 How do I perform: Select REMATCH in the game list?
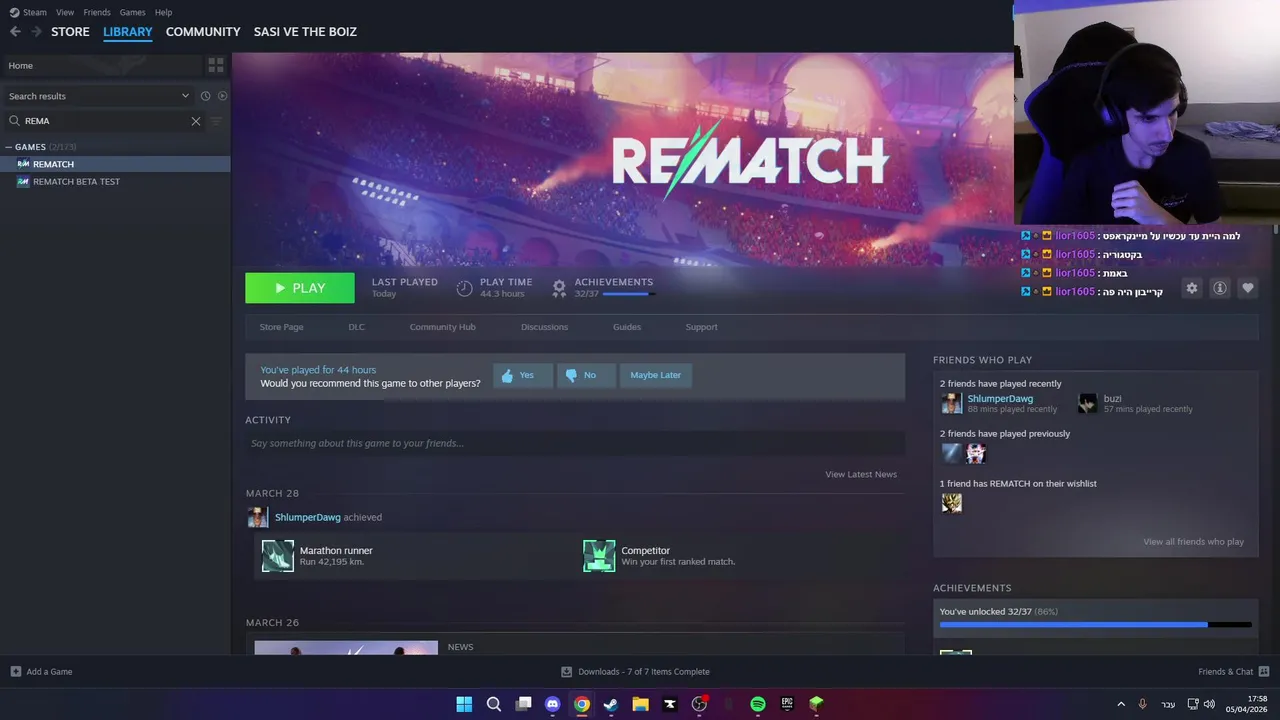pos(115,164)
